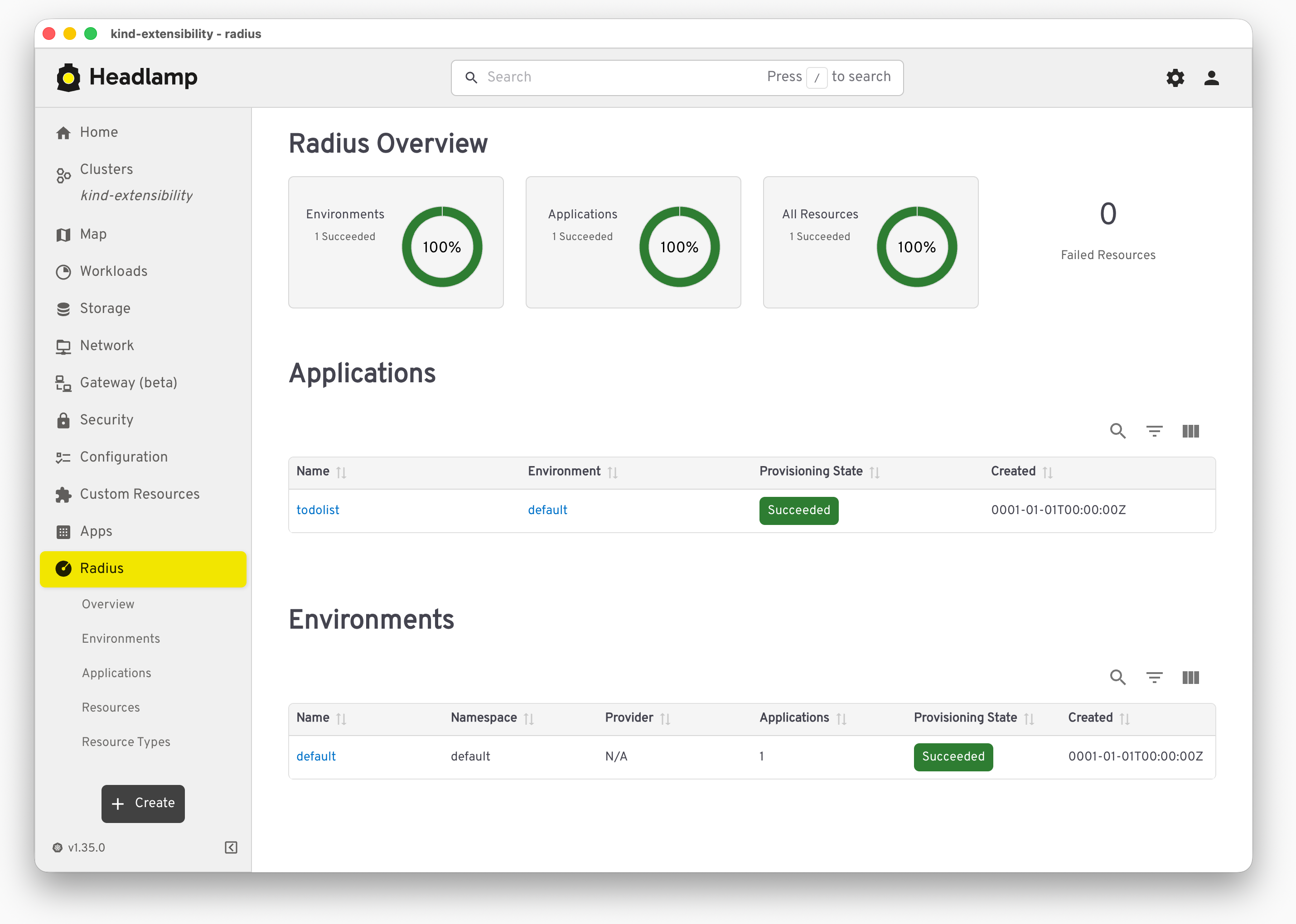Click the Configuration list icon
Image resolution: width=1296 pixels, height=924 pixels.
(63, 457)
